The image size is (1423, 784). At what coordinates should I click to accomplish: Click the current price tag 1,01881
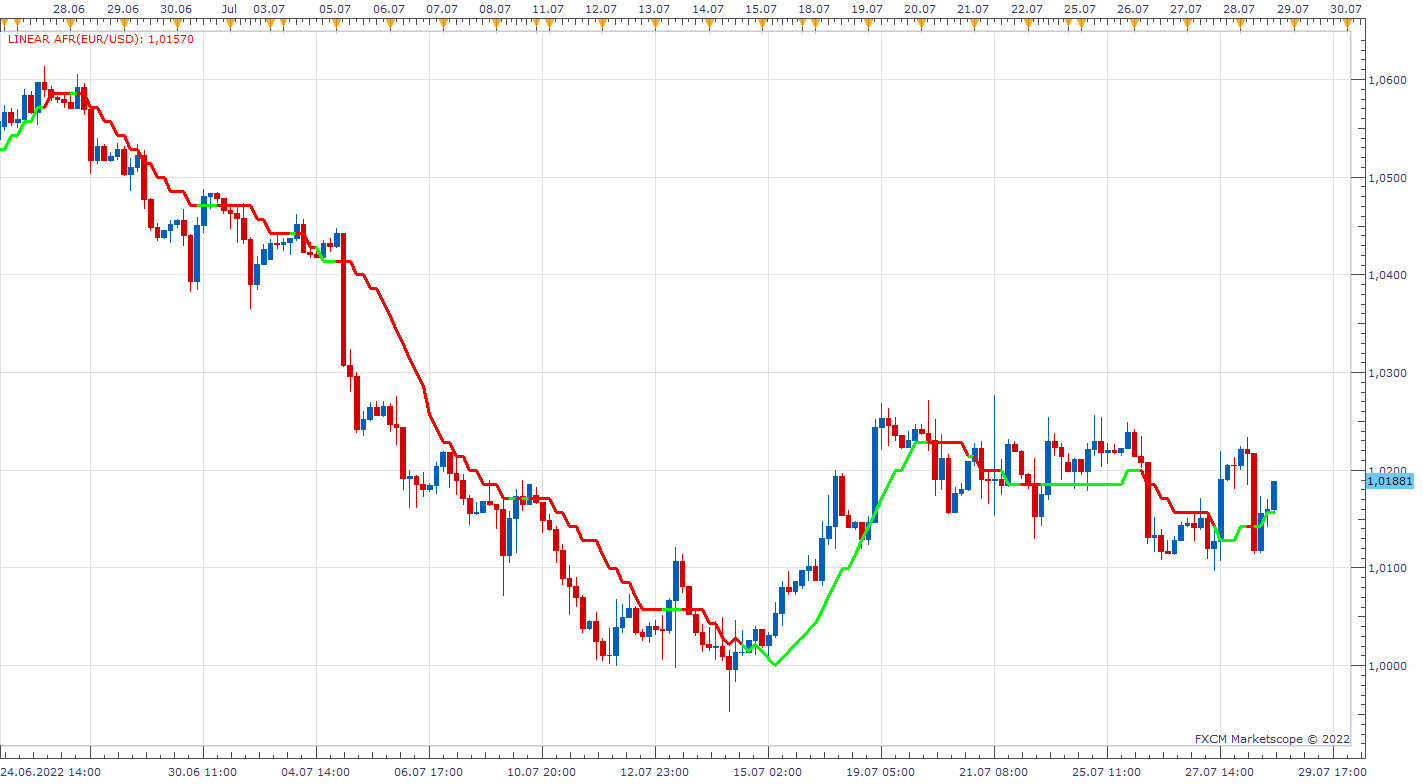1388,481
